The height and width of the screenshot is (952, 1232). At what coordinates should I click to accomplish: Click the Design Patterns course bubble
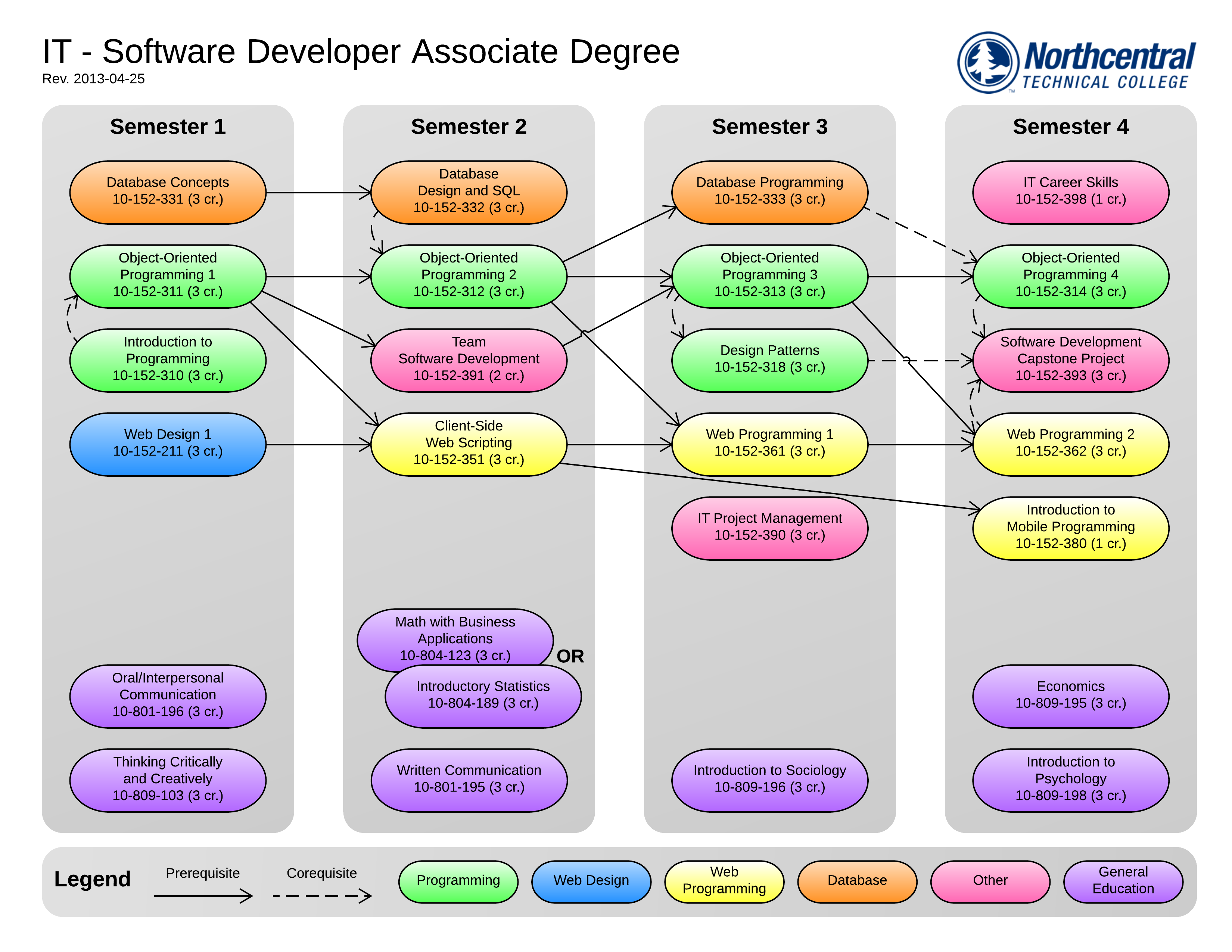pos(769,360)
